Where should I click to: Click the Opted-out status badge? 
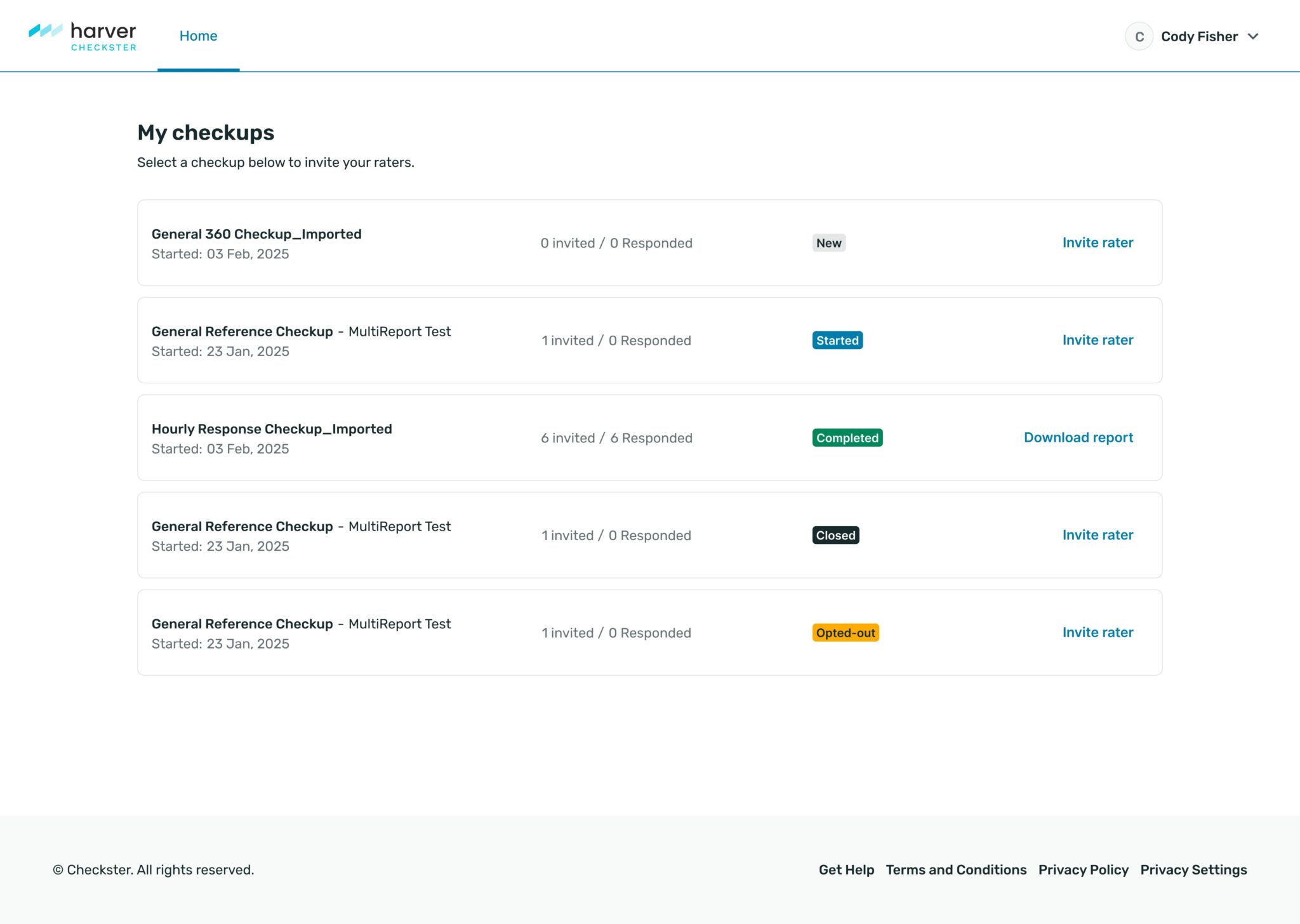coord(845,632)
